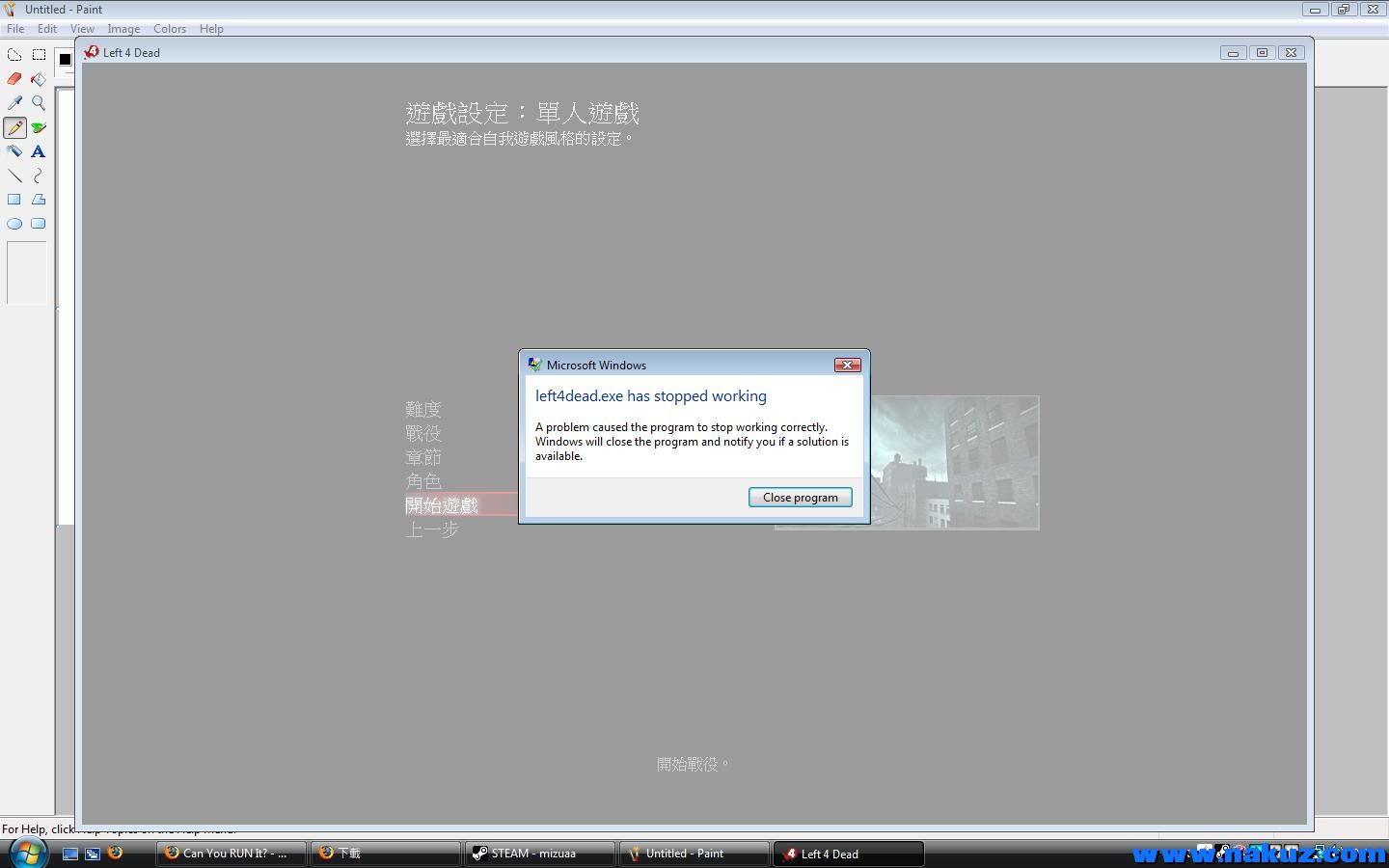This screenshot has height=868, width=1389.
Task: Select the Airbrush spray tool
Action: click(14, 151)
